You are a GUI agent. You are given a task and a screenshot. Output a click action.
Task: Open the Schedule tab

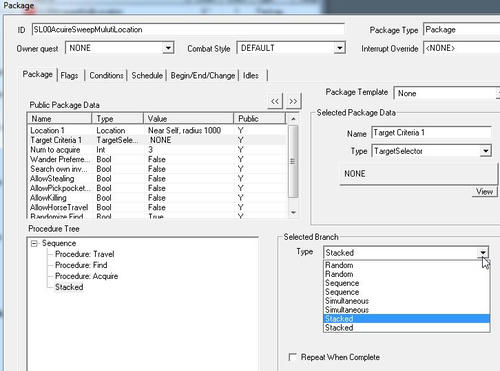(147, 76)
